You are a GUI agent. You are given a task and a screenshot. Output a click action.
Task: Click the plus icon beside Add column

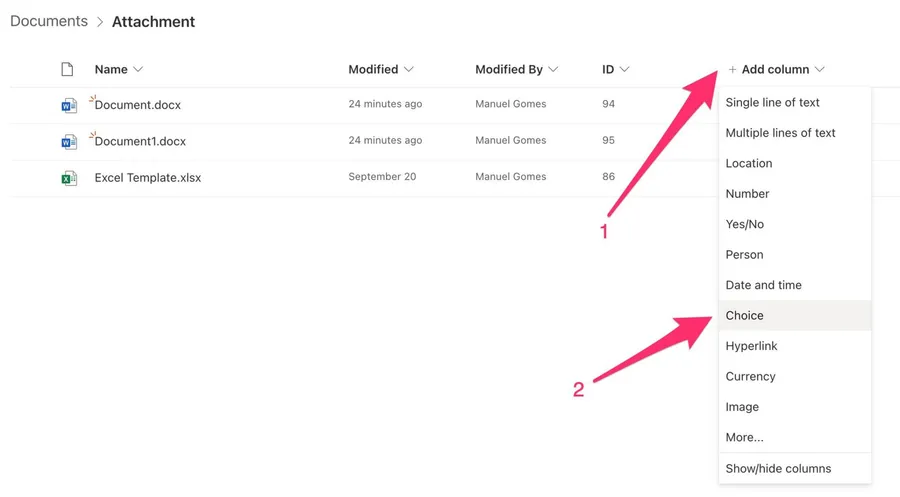click(732, 70)
